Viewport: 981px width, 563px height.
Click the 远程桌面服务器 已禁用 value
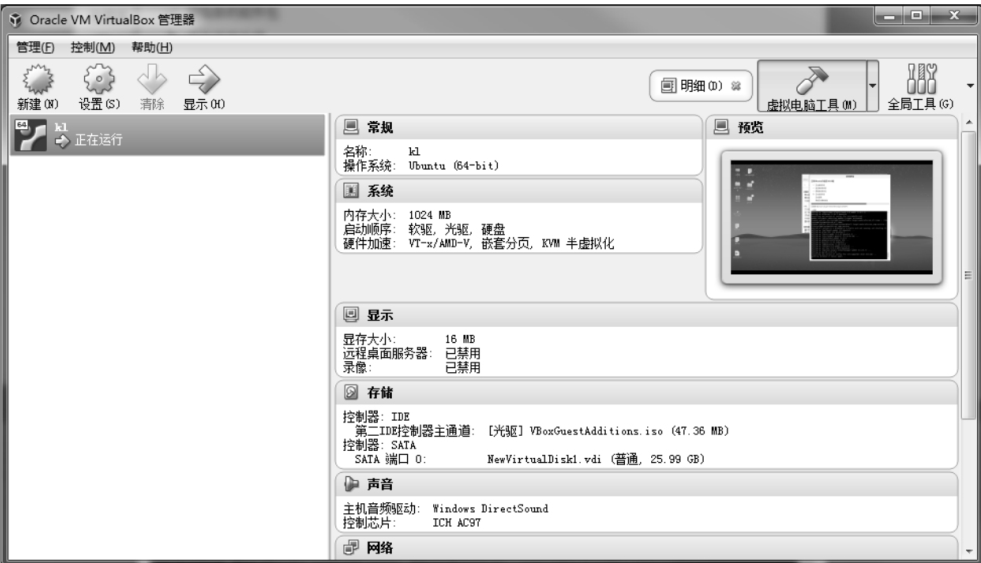[x=462, y=354]
